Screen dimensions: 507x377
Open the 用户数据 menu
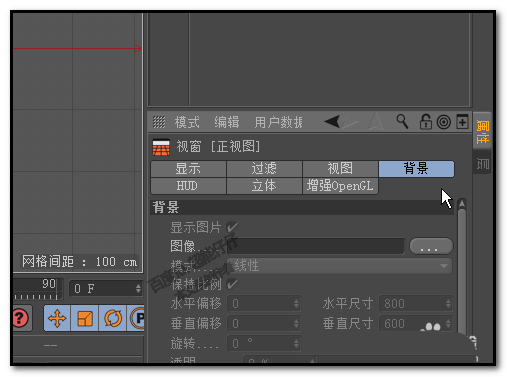(x=279, y=122)
